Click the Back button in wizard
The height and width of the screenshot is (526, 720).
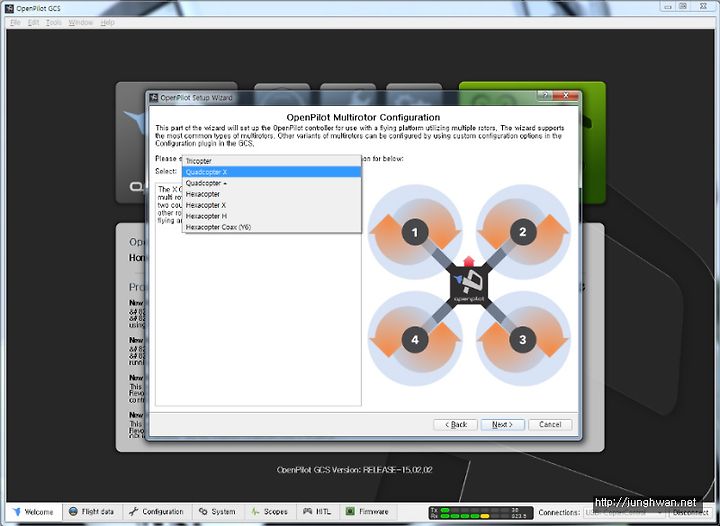(456, 425)
